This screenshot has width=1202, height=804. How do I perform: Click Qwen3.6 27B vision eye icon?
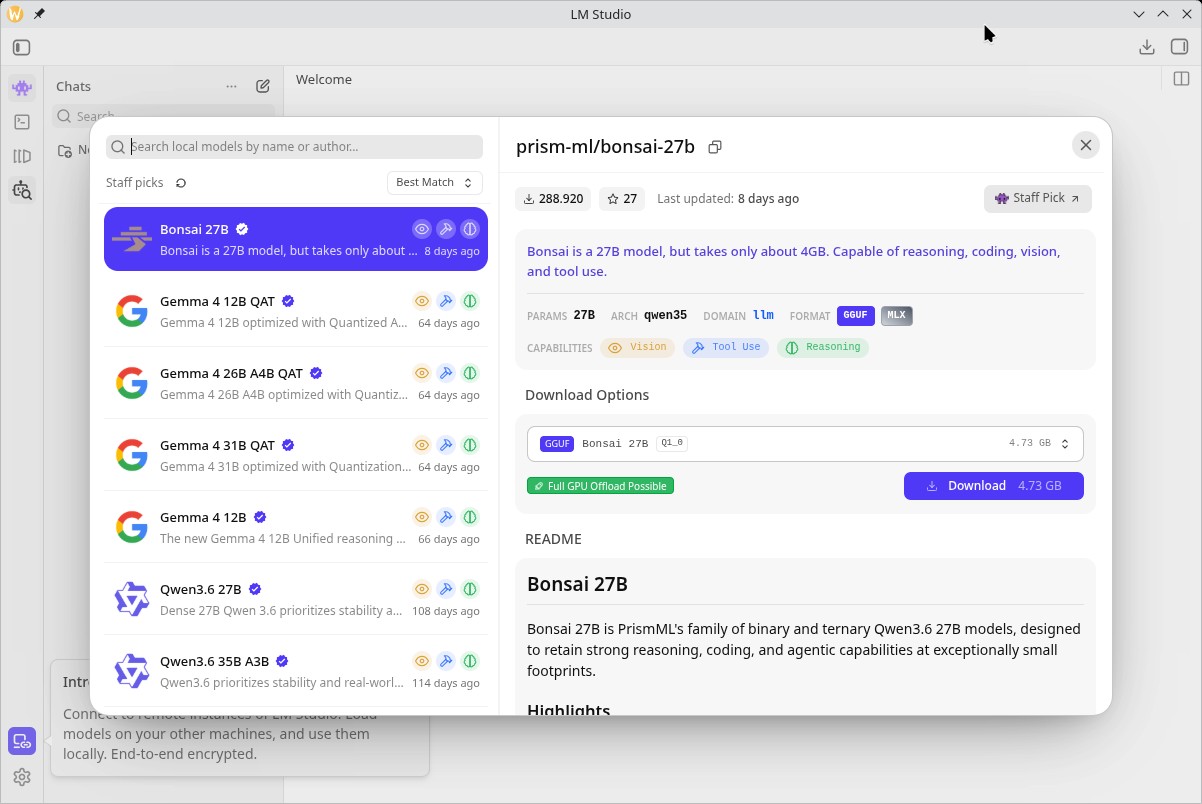(x=422, y=589)
